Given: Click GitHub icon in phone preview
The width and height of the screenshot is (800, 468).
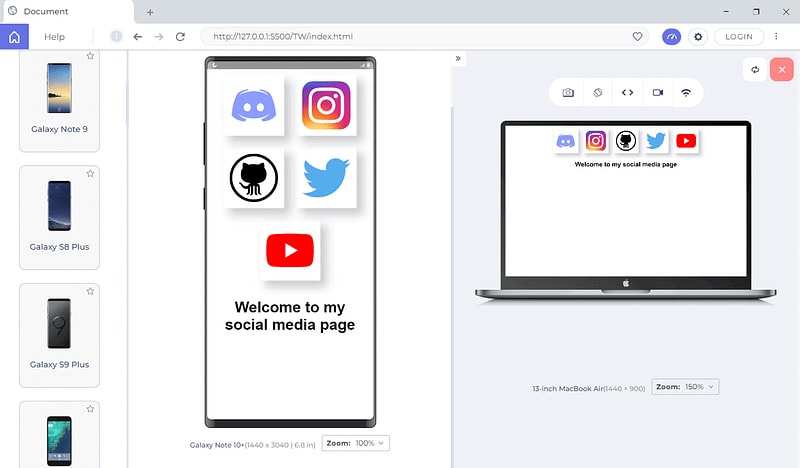Looking at the screenshot, I should click(254, 178).
